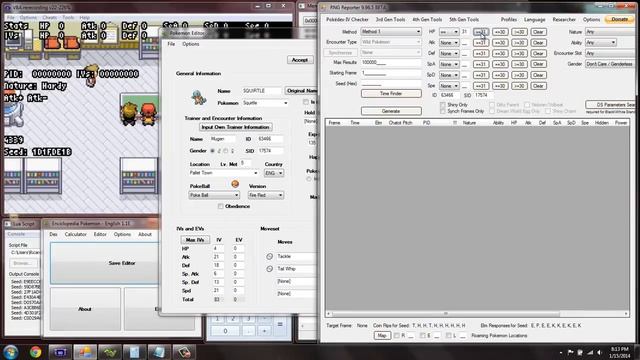This screenshot has height=360, width=640.
Task: Open the Location dropdown showing Pallet Town
Action: 223,173
